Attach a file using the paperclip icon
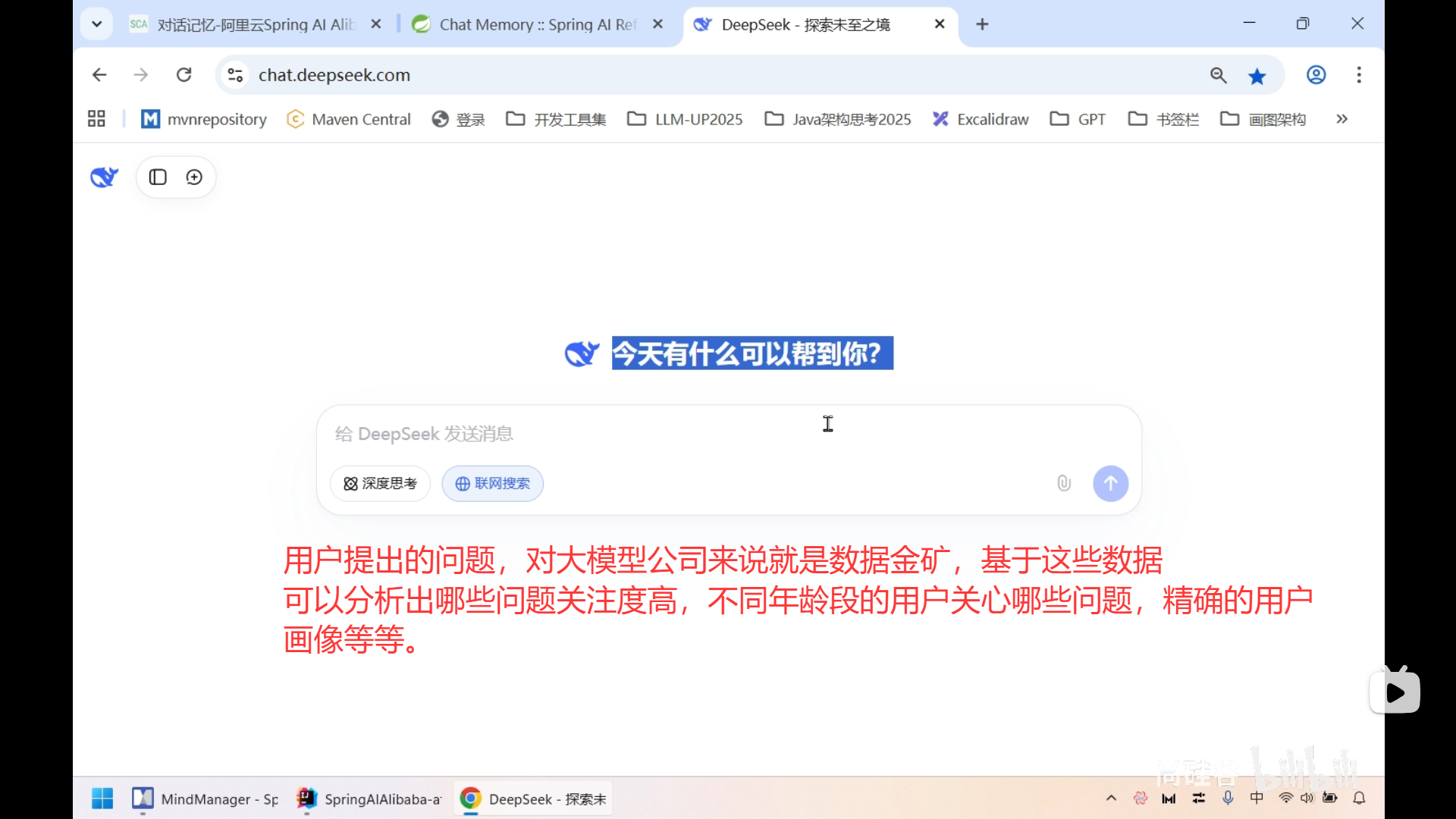The image size is (1456, 819). 1064,483
